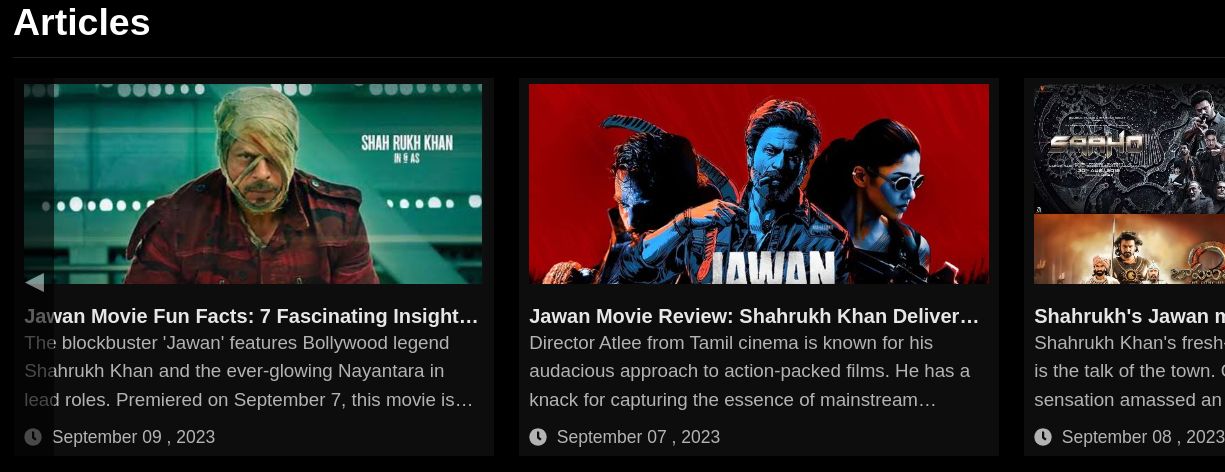Open the Jawan Movie Review article title

click(x=754, y=316)
